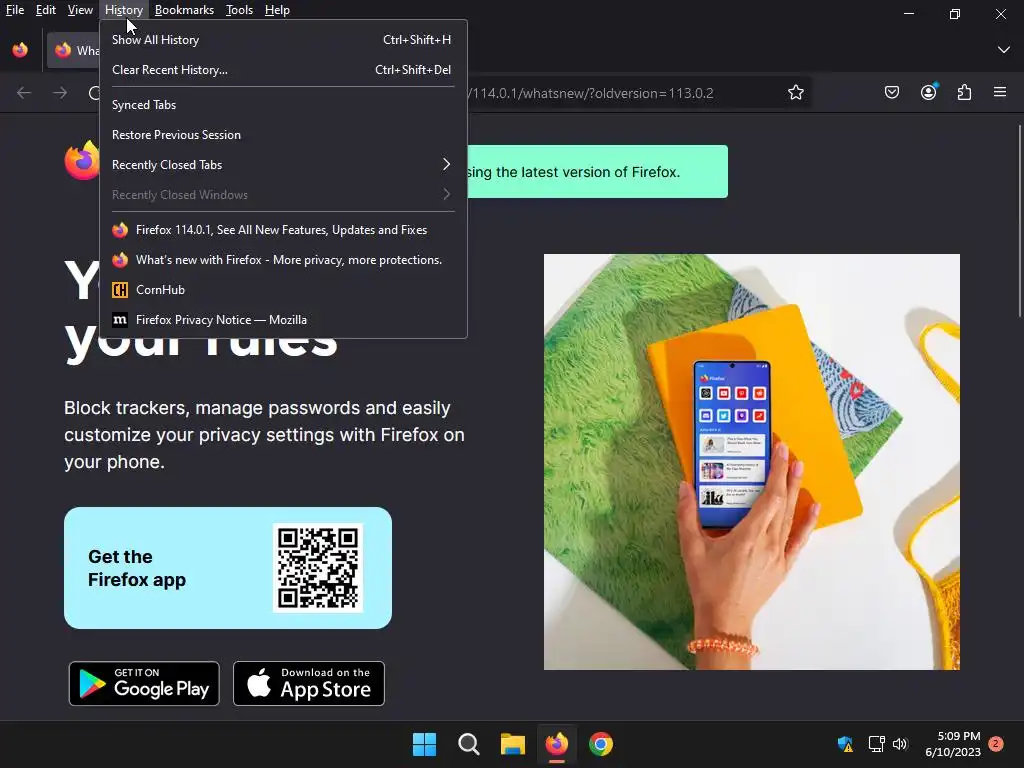Screen dimensions: 1024x768
Task: Launch Google Chrome from taskbar
Action: pyautogui.click(x=601, y=744)
